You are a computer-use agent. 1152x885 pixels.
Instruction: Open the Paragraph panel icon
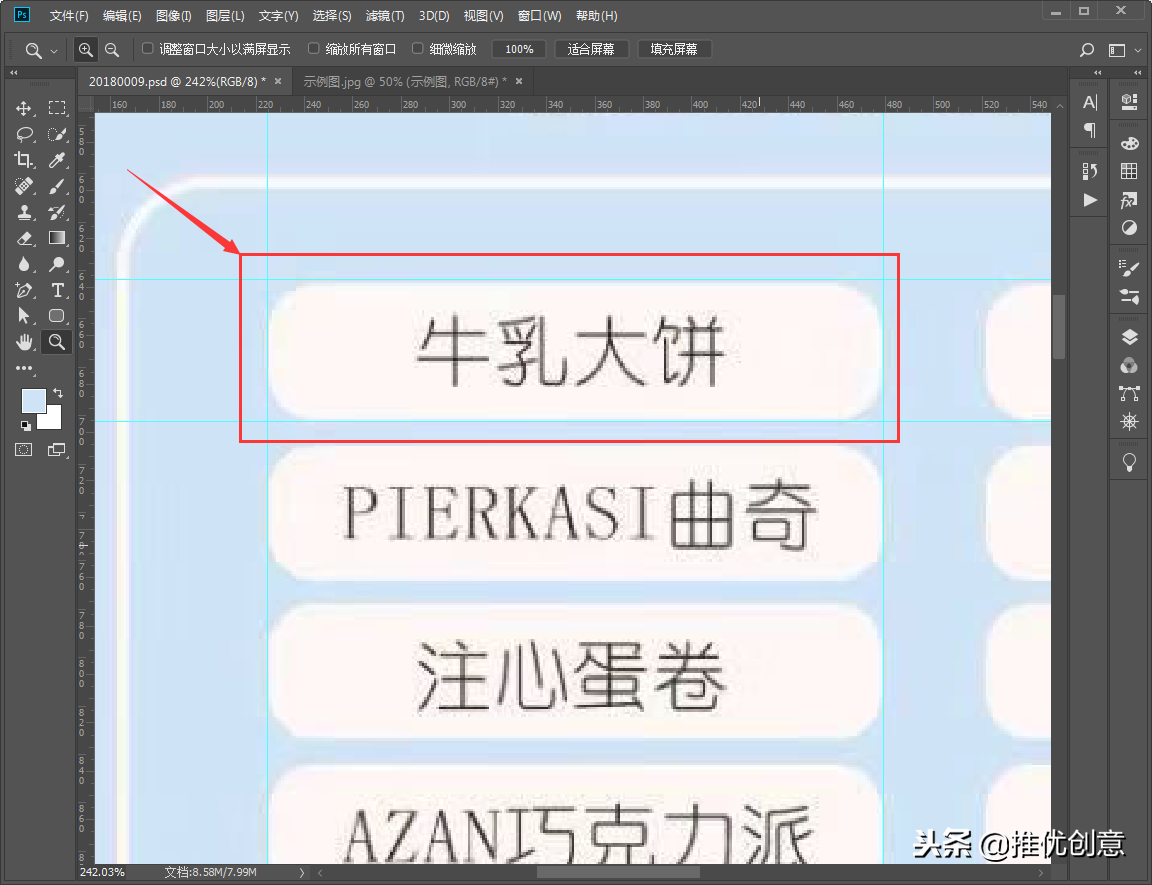(x=1090, y=130)
